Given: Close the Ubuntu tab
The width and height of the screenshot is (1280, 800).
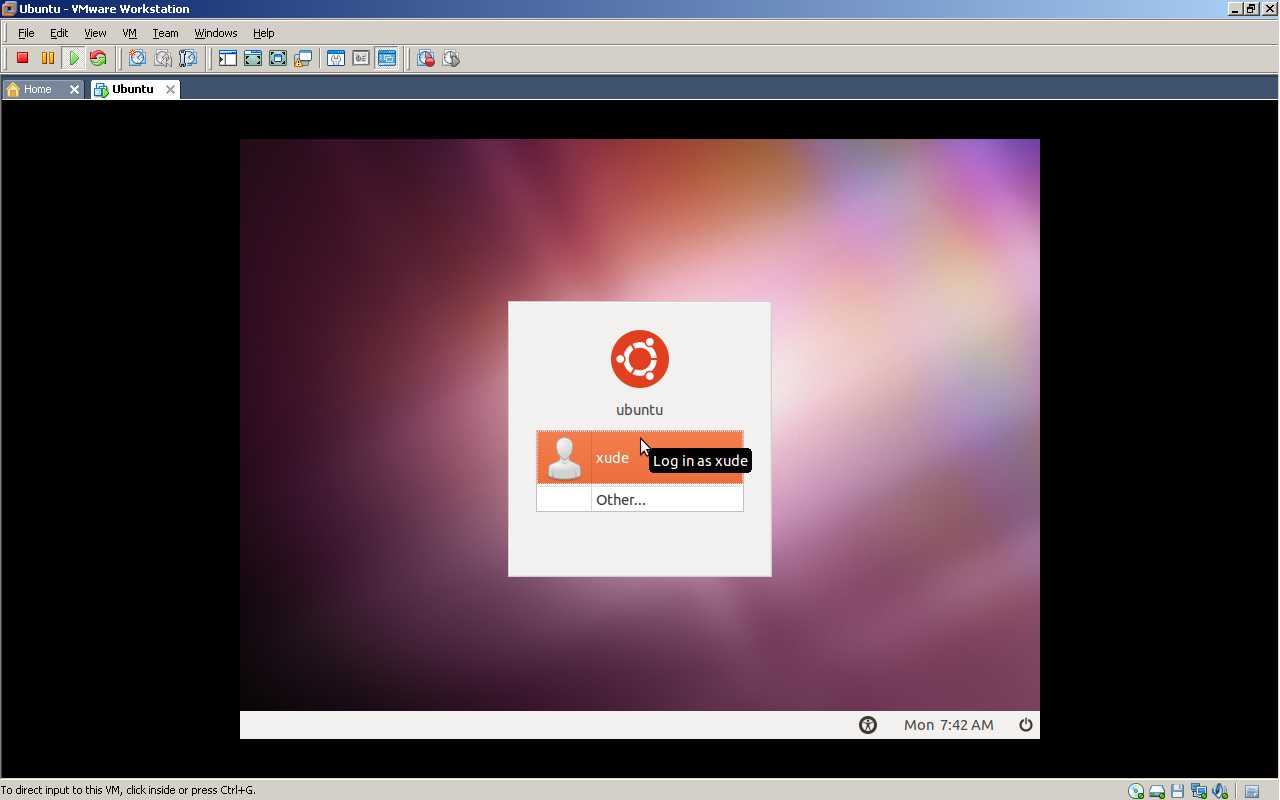Looking at the screenshot, I should pyautogui.click(x=170, y=89).
